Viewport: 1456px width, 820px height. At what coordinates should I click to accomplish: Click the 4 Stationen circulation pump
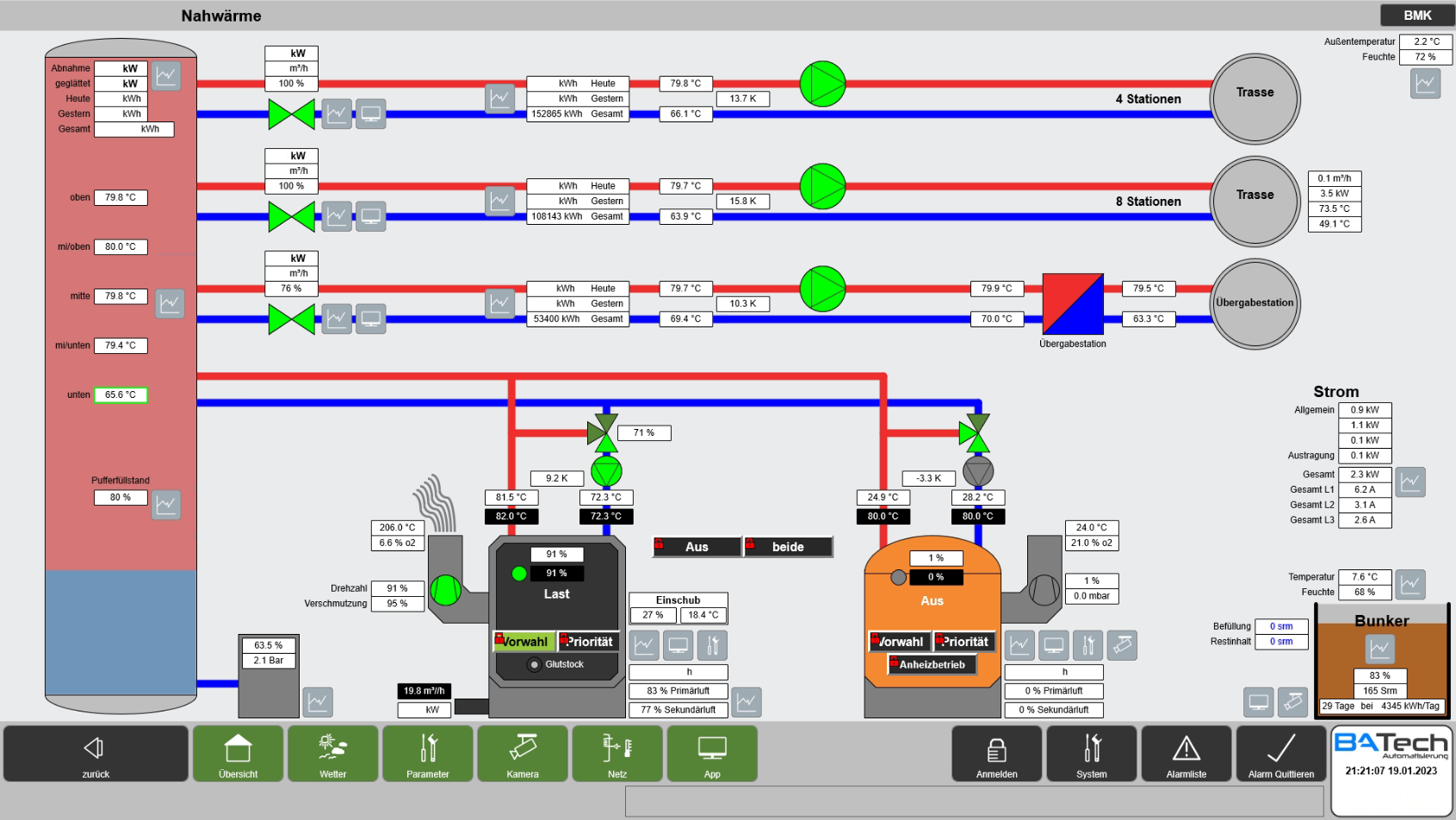click(822, 84)
